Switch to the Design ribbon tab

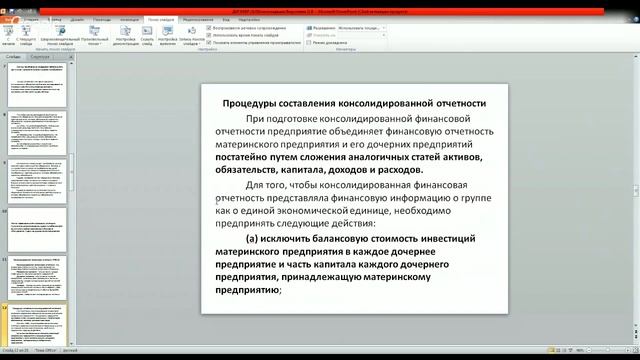pos(77,20)
